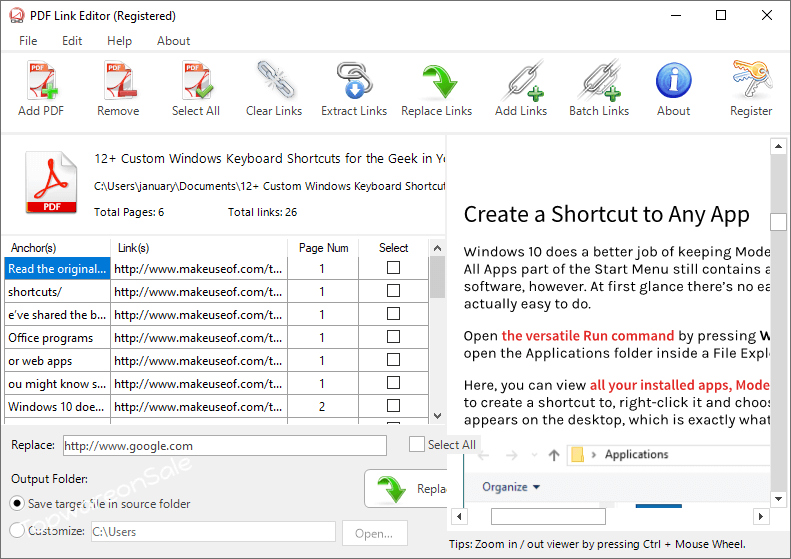Click the Clear Links broken-chain icon
Viewport: 791px width, 559px height.
(275, 80)
